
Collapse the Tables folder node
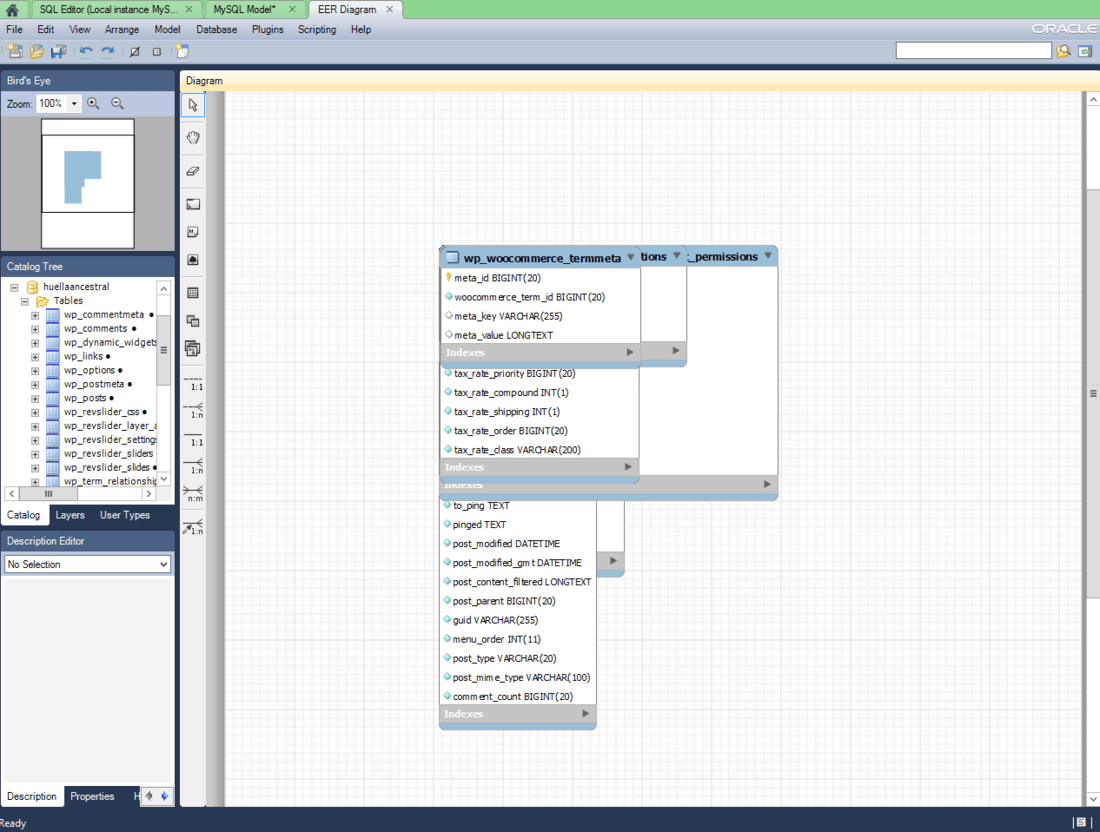(25, 301)
